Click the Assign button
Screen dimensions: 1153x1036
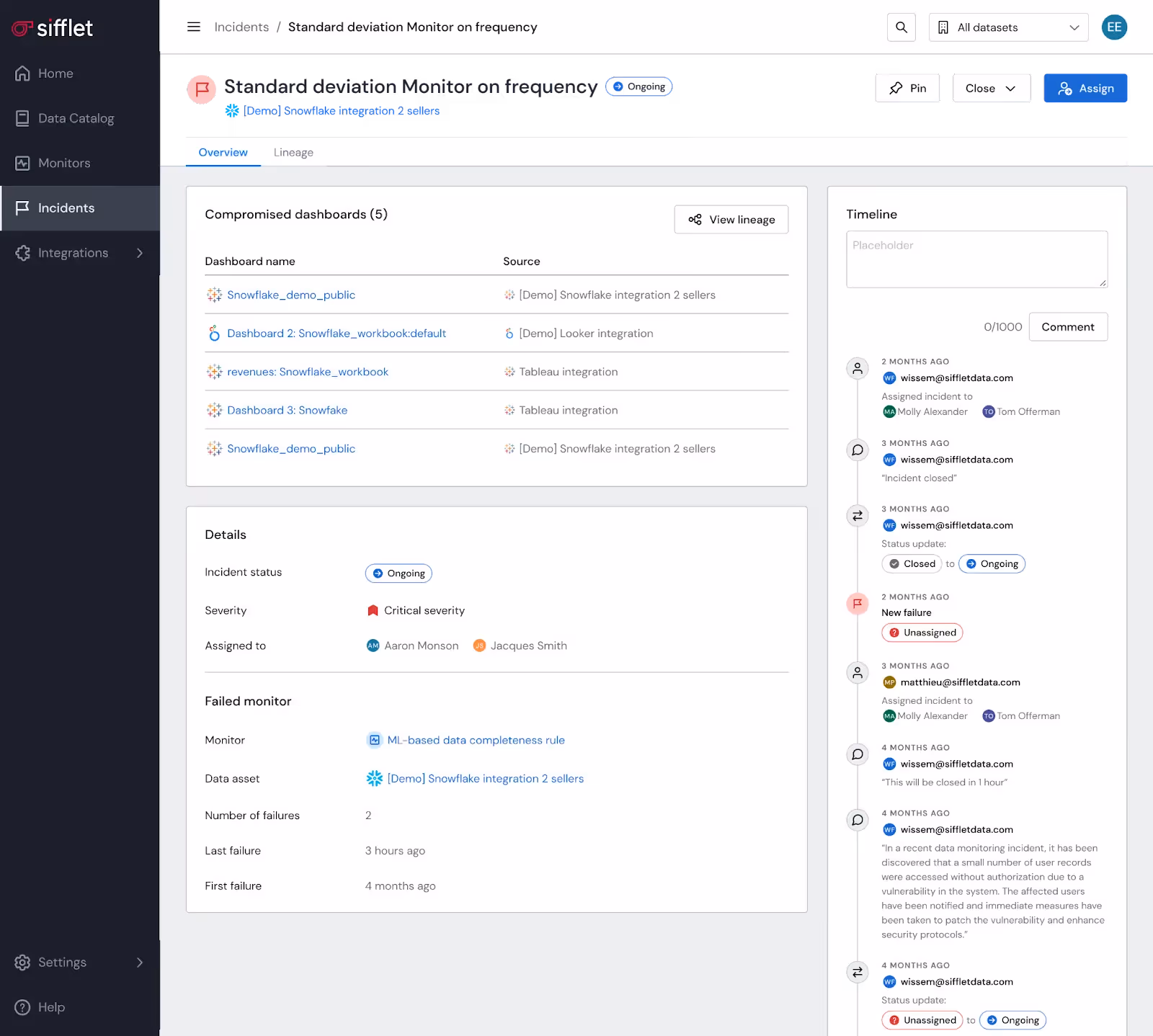pyautogui.click(x=1085, y=88)
